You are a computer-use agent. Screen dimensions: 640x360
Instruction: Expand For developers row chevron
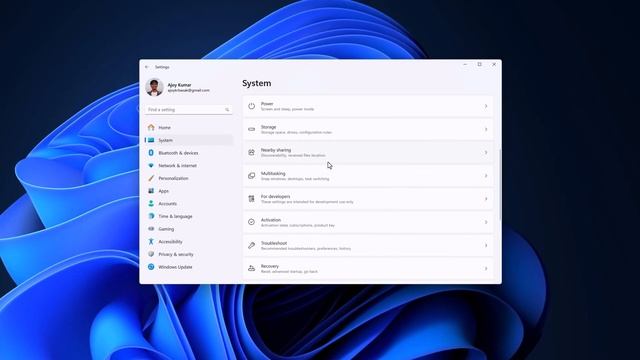pyautogui.click(x=486, y=199)
